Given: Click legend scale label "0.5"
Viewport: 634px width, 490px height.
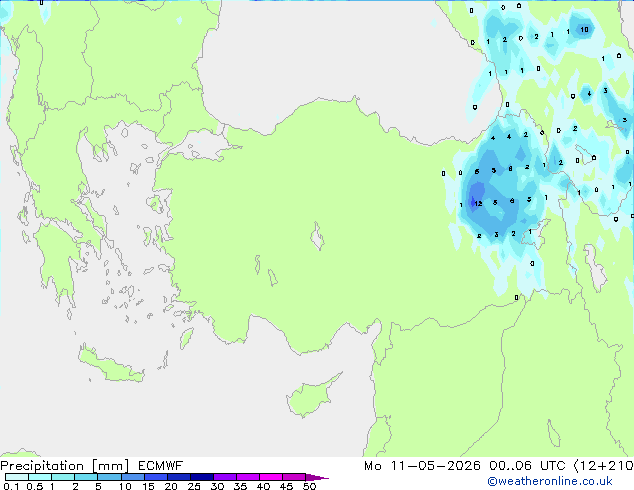Looking at the screenshot, I should tap(35, 486).
